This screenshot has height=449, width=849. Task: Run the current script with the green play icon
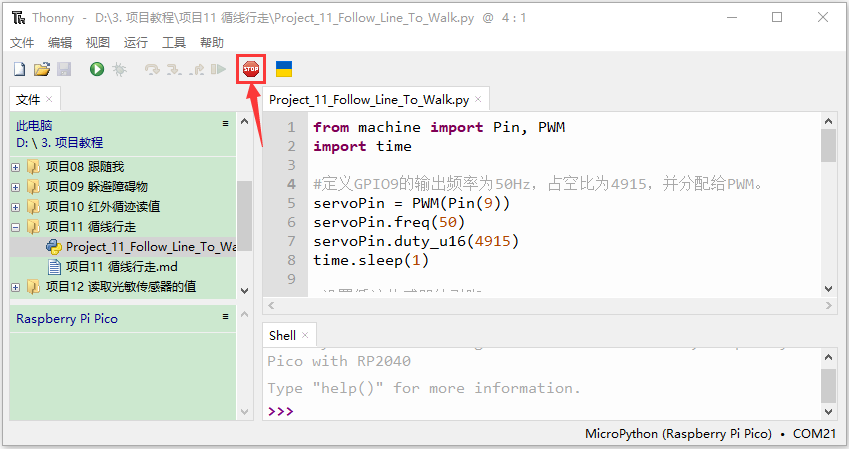pos(97,69)
